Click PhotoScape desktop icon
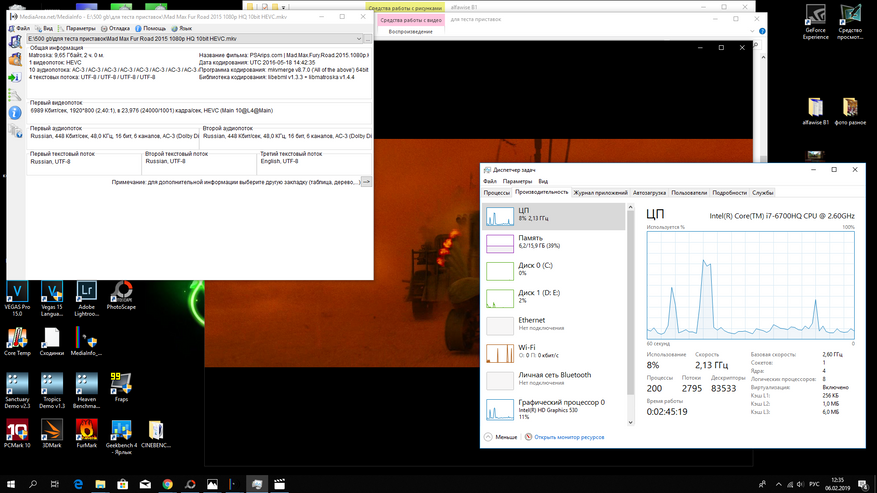The width and height of the screenshot is (877, 493). pos(121,296)
